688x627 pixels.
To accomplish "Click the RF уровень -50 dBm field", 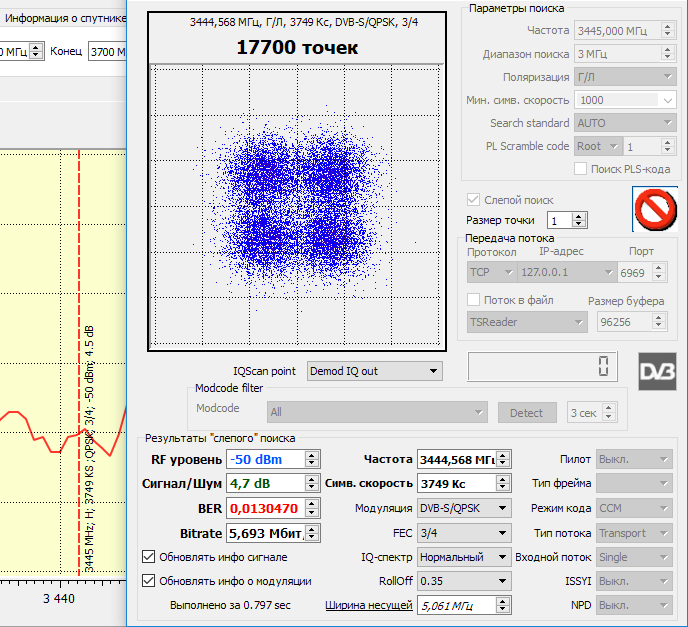I will 266,459.
